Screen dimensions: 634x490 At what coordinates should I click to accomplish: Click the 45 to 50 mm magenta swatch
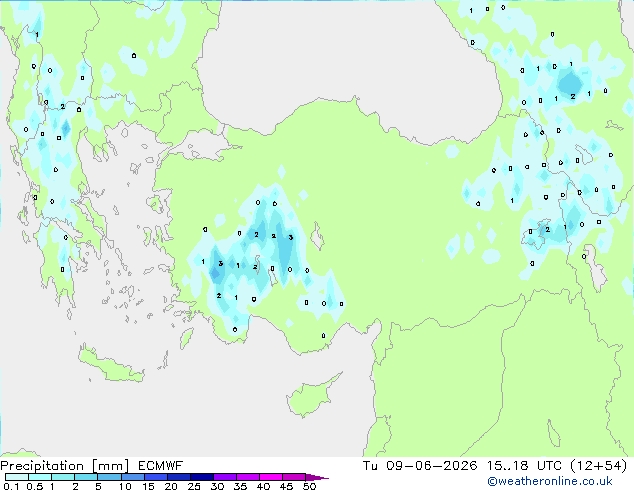(x=294, y=477)
